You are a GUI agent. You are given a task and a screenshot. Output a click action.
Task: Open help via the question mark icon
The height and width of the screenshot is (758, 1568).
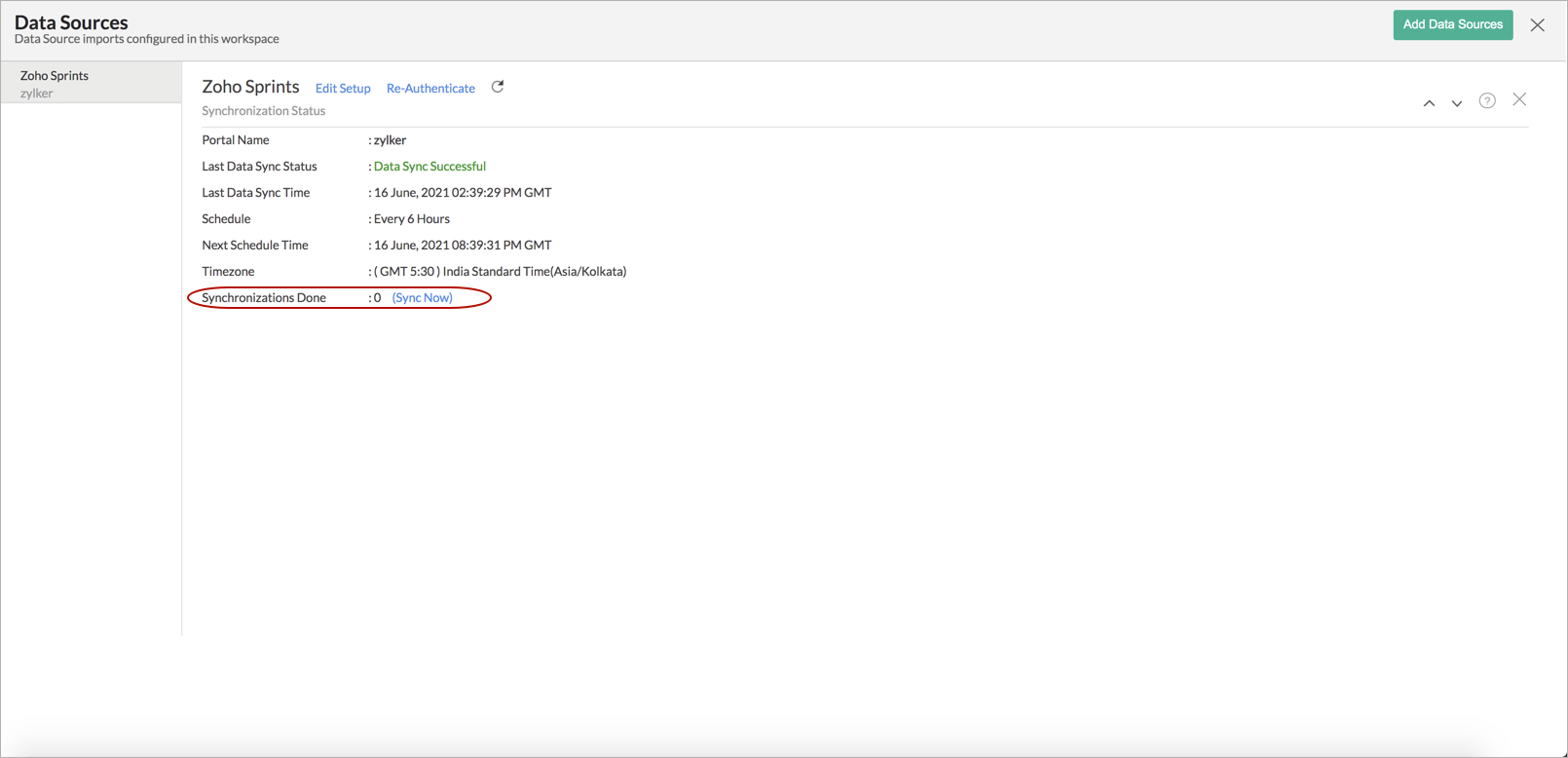1487,100
